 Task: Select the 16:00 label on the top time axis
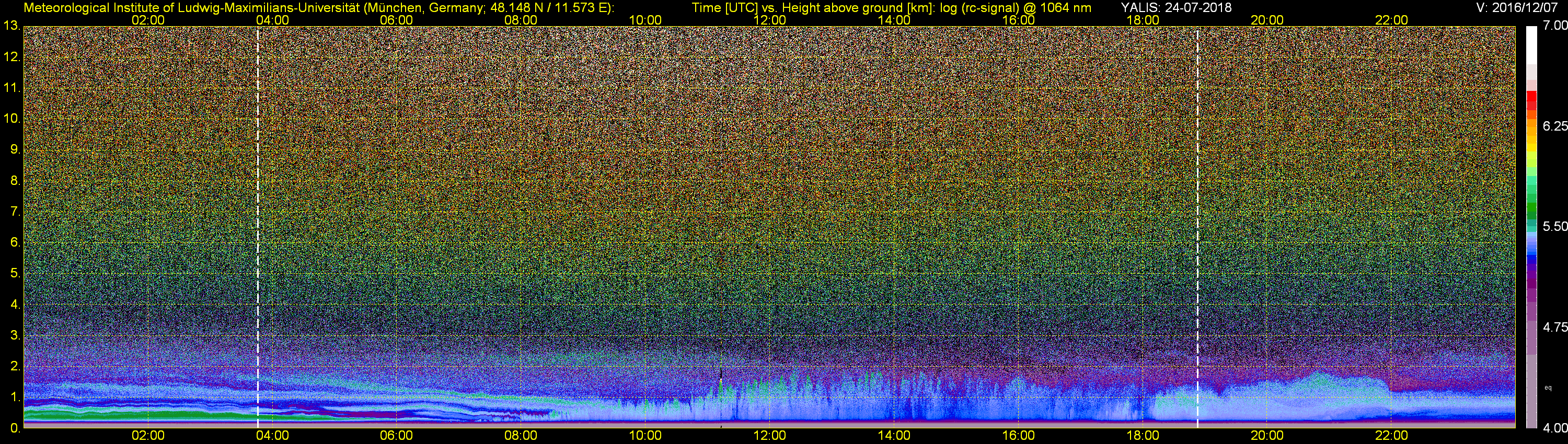1018,20
